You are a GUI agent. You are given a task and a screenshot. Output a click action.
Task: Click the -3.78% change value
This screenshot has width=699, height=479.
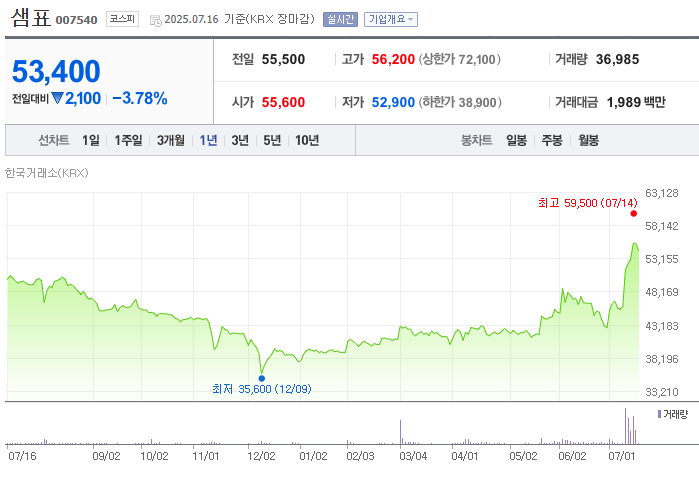[140, 98]
